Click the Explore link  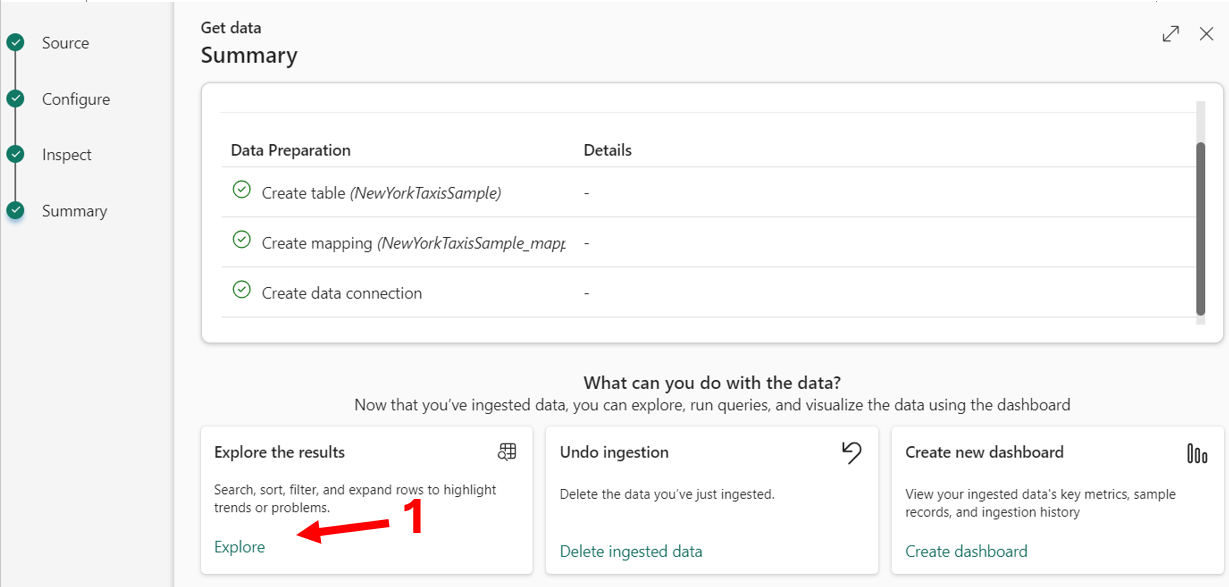tap(240, 547)
